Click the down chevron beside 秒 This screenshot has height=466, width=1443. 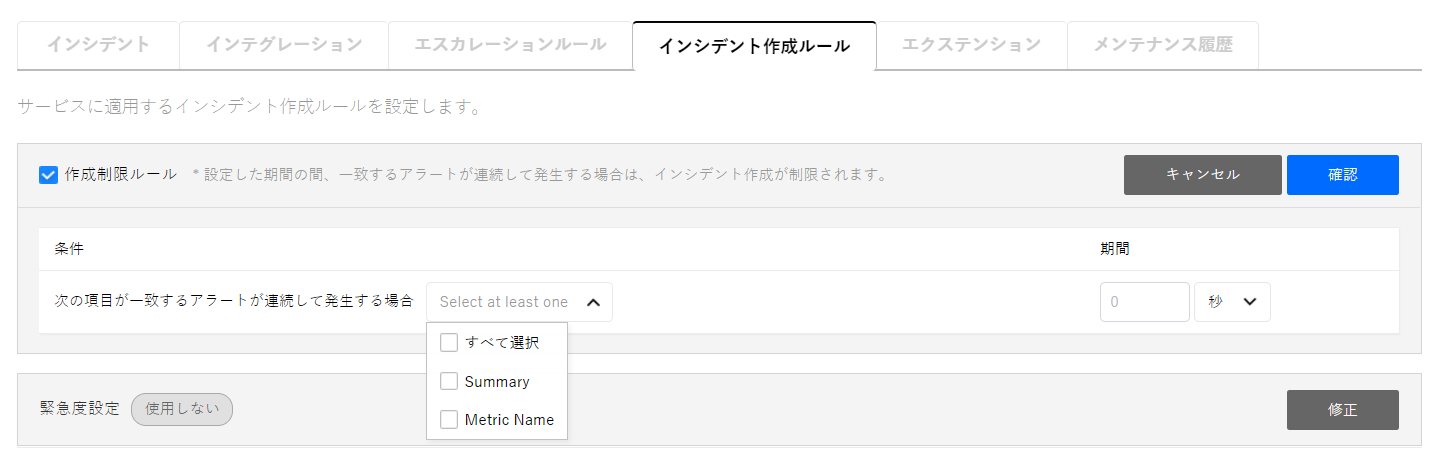[1249, 302]
